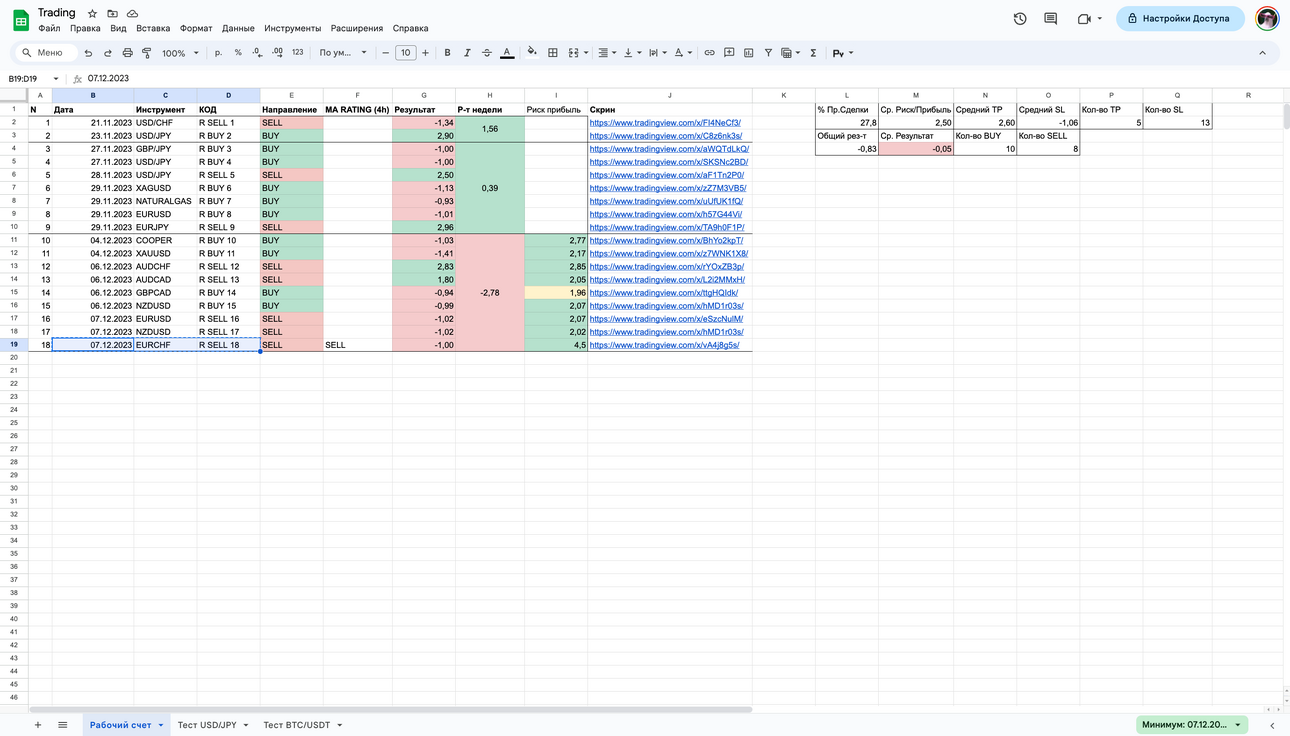Open name box dropdown arrow
The image size is (1290, 736).
(x=56, y=78)
